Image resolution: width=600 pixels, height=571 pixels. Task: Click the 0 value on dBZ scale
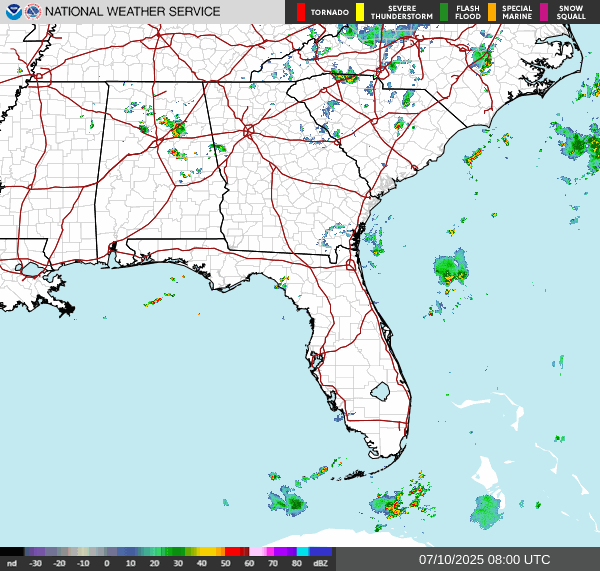tap(107, 563)
